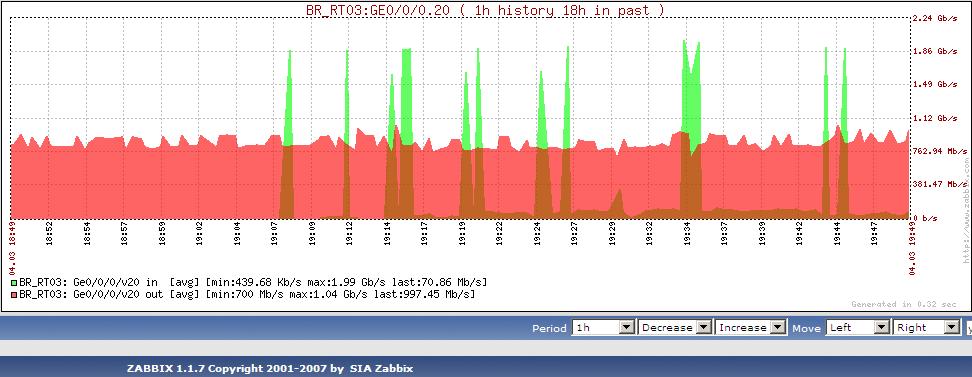Image resolution: width=972 pixels, height=377 pixels.
Task: Open the Move Left dropdown
Action: pos(858,327)
